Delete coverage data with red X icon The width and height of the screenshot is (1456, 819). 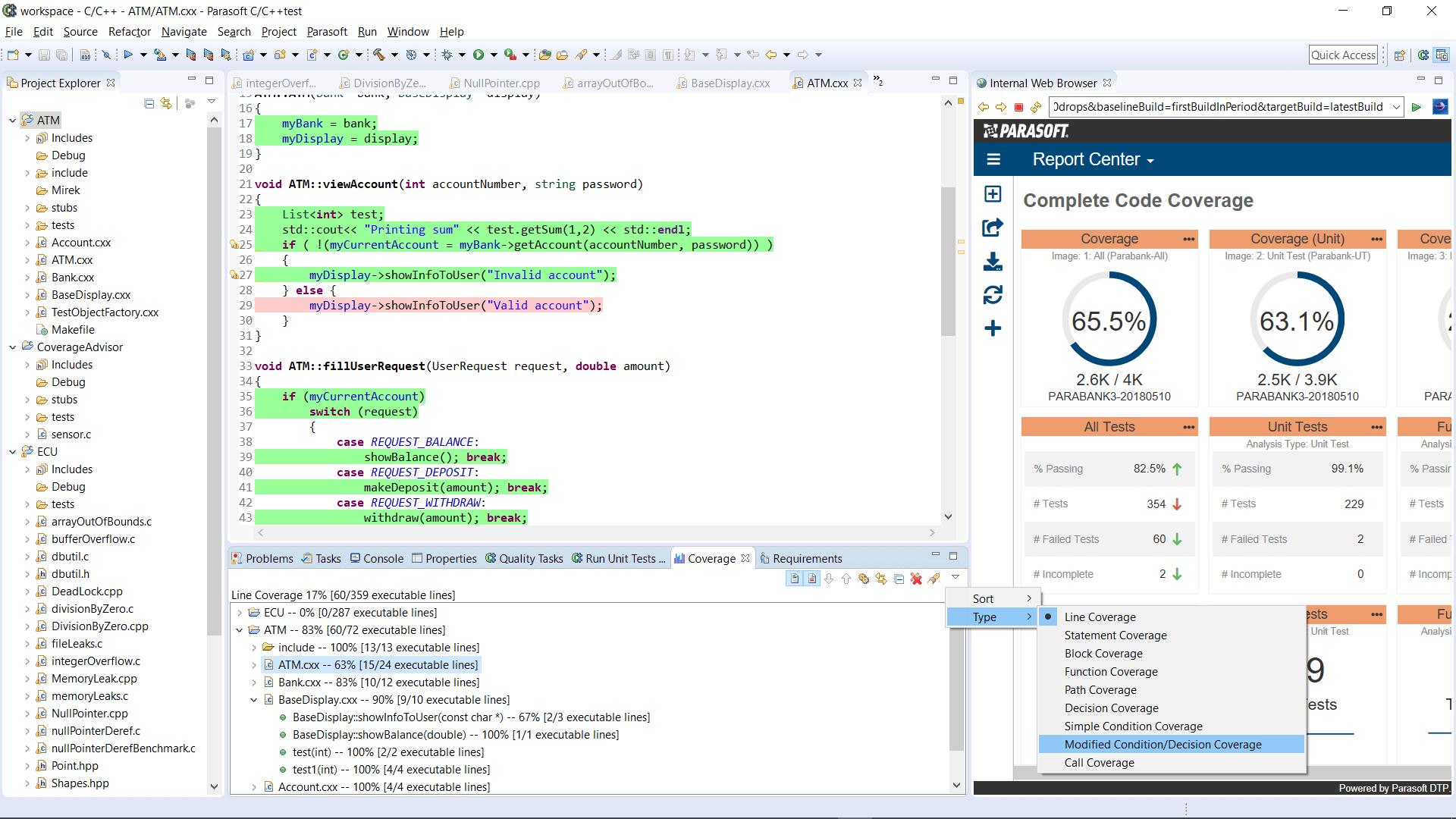(x=916, y=579)
